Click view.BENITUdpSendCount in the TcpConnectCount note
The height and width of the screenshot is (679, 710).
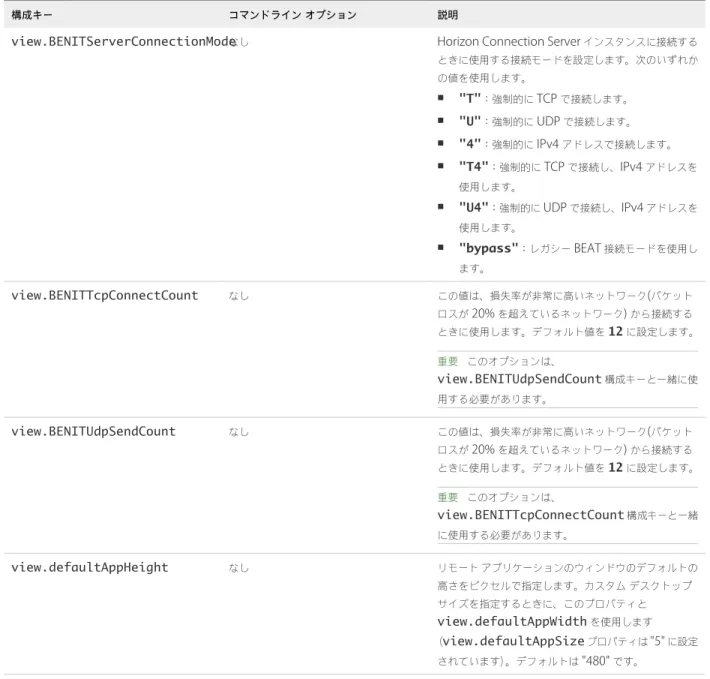(519, 379)
